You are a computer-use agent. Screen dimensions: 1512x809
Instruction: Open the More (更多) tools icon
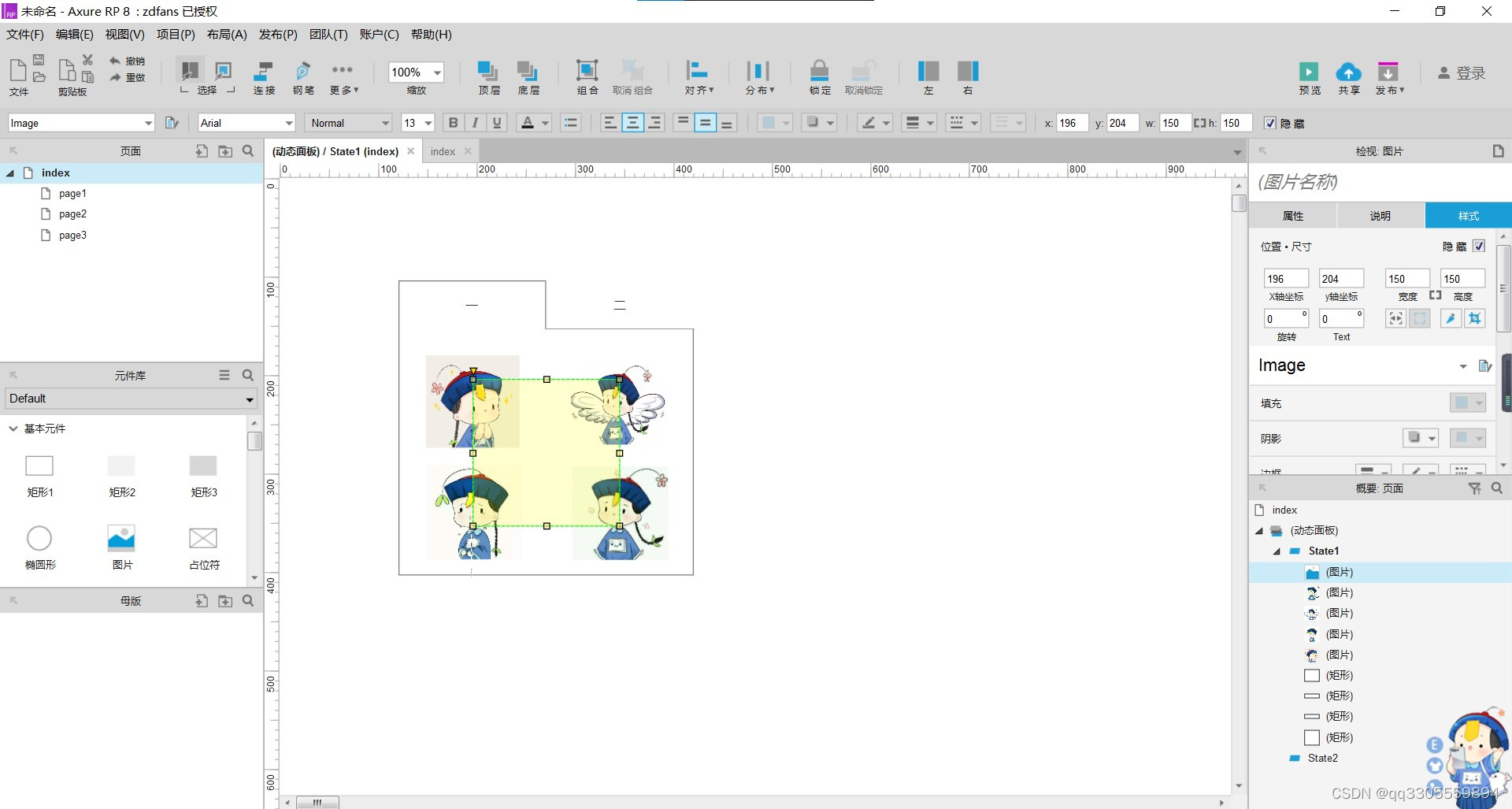click(343, 70)
